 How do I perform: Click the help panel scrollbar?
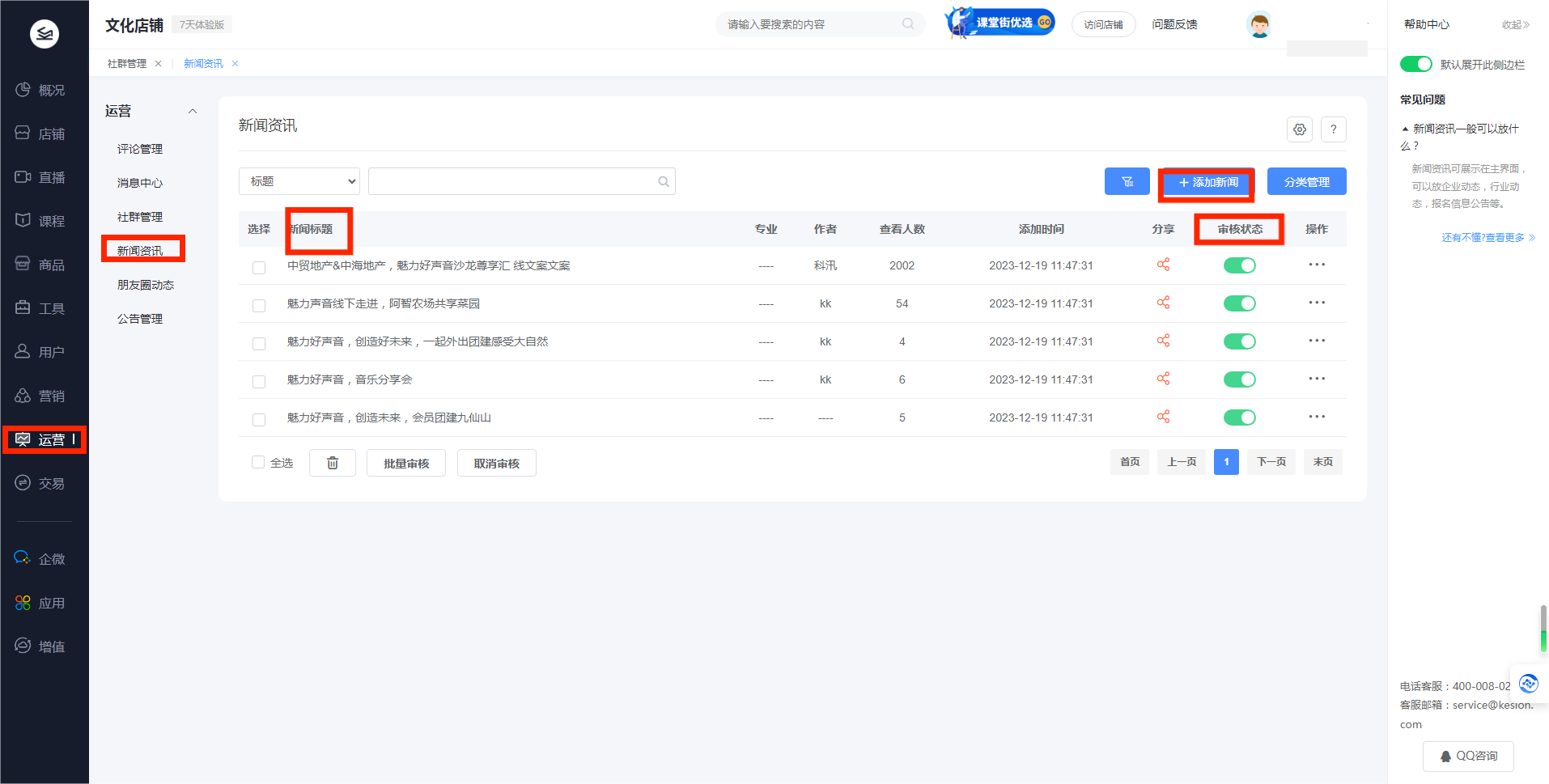1543,629
